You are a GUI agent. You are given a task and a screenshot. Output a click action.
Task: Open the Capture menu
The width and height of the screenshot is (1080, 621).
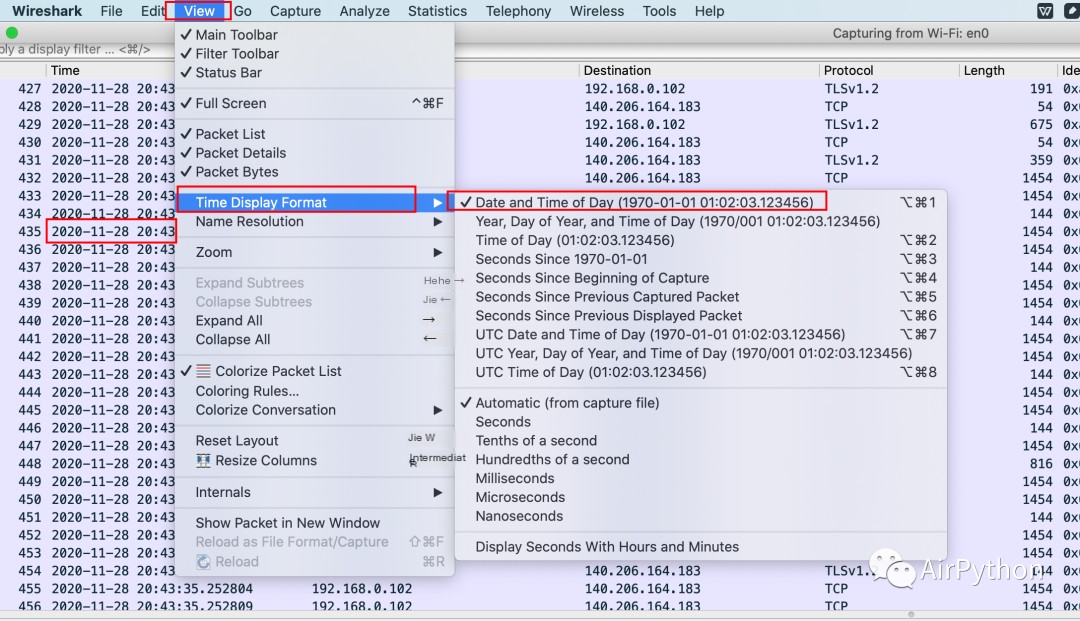[295, 11]
